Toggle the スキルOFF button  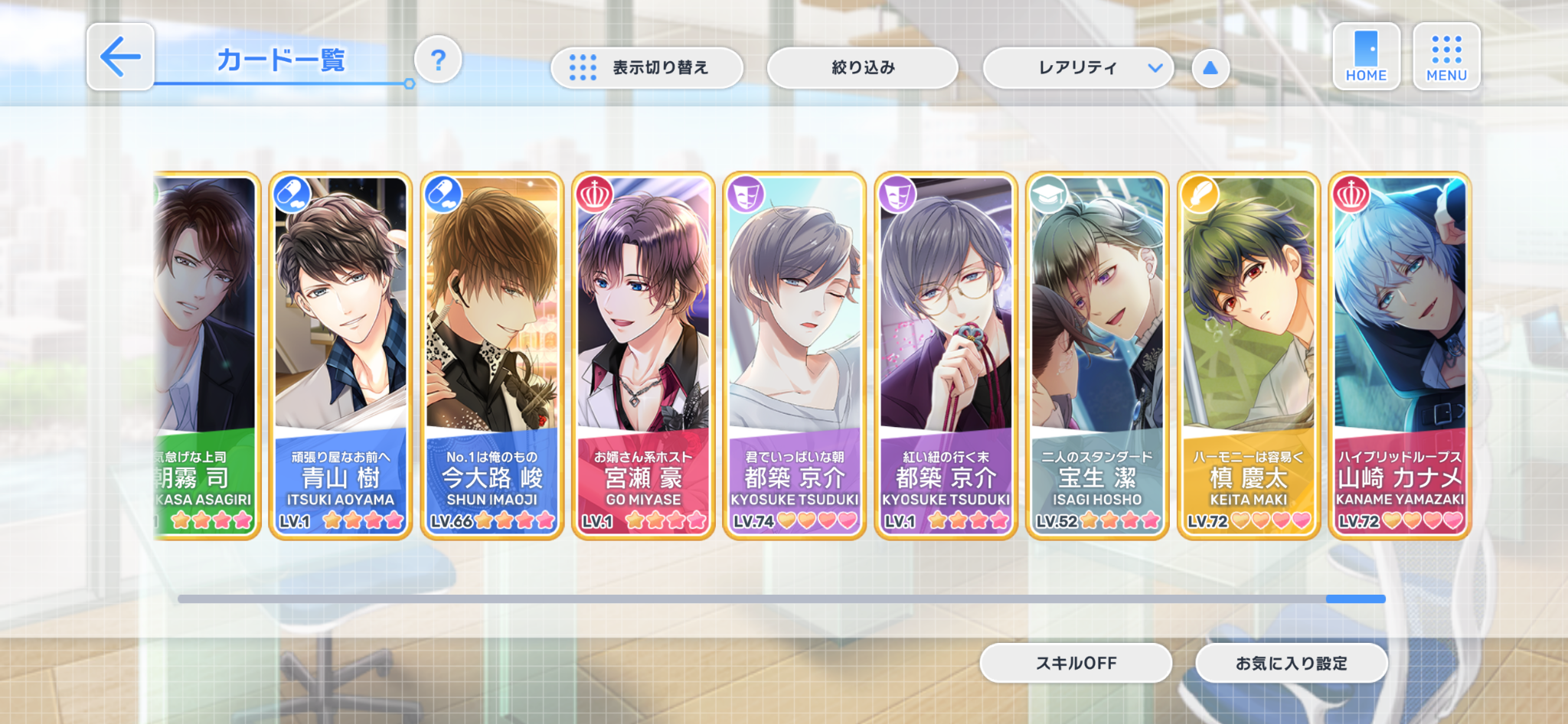(1076, 663)
